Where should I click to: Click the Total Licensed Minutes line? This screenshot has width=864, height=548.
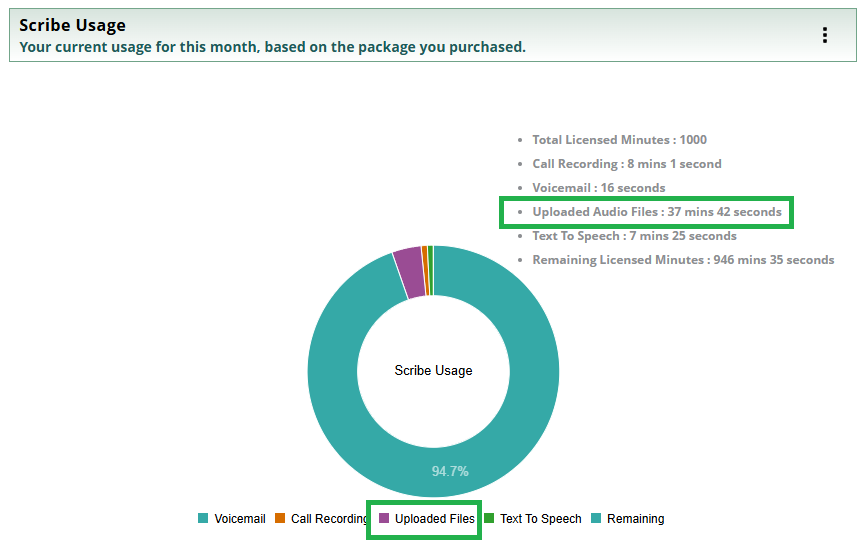[619, 140]
